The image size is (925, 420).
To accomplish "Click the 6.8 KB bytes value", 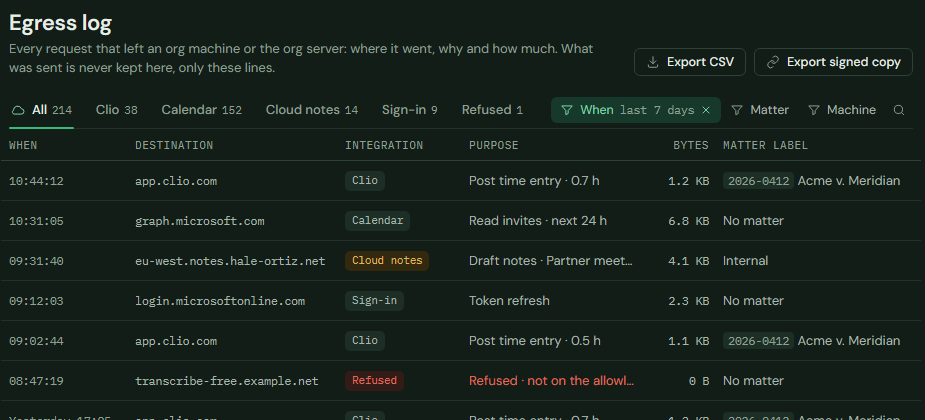I will click(x=688, y=221).
